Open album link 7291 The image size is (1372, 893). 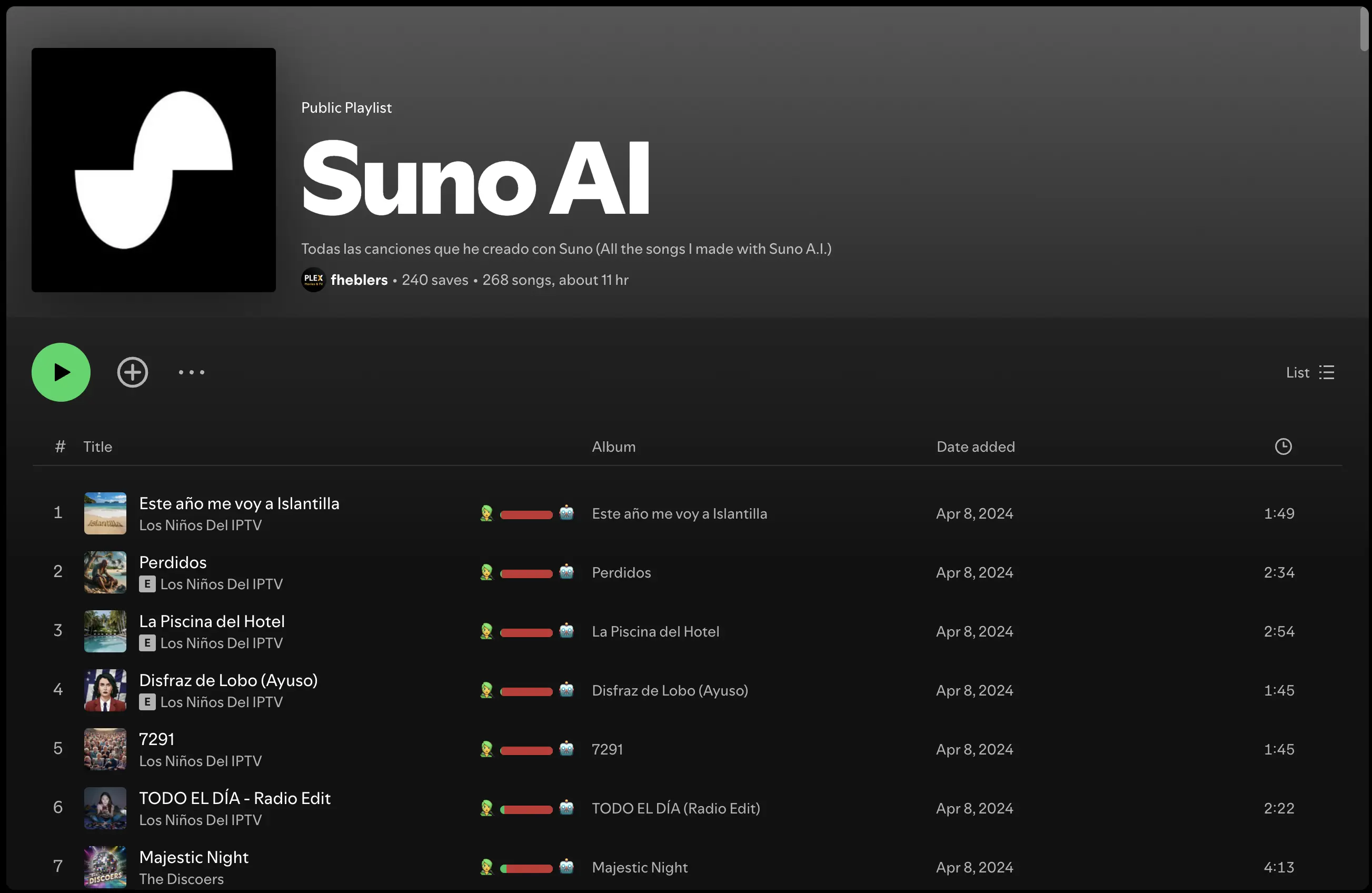607,749
